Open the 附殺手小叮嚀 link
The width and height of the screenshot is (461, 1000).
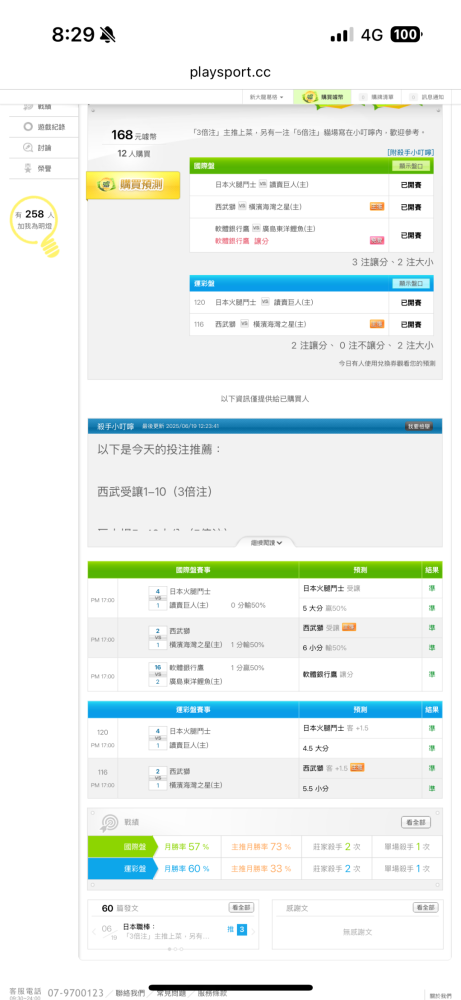[410, 152]
